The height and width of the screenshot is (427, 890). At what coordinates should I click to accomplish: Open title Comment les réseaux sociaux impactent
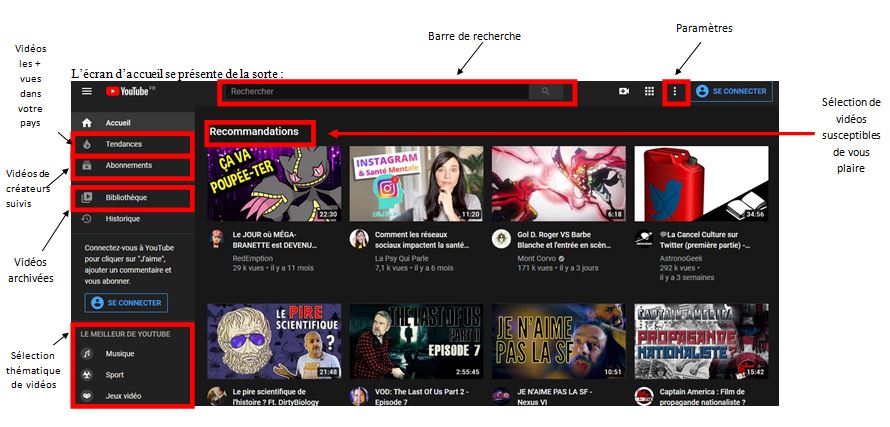pyautogui.click(x=422, y=240)
